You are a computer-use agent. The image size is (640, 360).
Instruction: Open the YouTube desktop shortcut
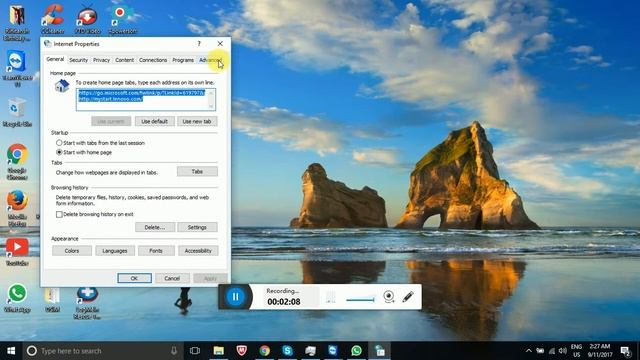click(x=17, y=252)
